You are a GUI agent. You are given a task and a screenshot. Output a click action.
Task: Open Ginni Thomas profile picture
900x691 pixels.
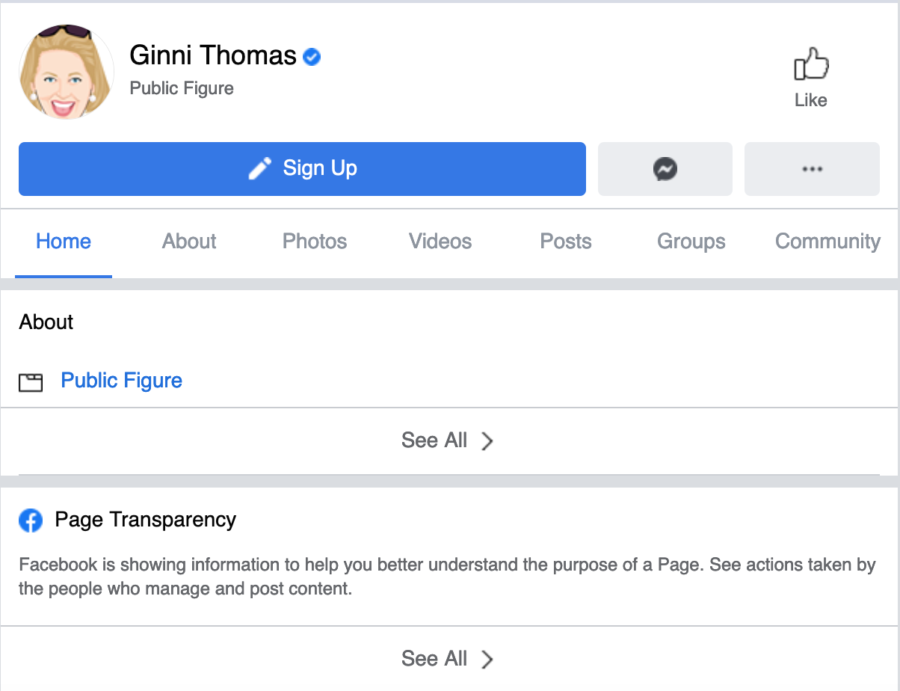click(66, 72)
